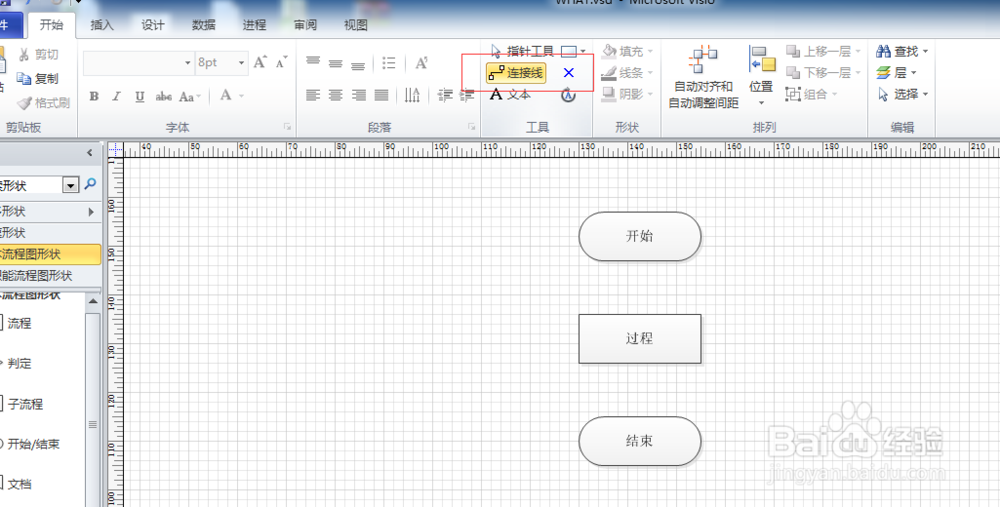1000x507 pixels.
Task: Open font color A dropdown
Action: [x=240, y=96]
